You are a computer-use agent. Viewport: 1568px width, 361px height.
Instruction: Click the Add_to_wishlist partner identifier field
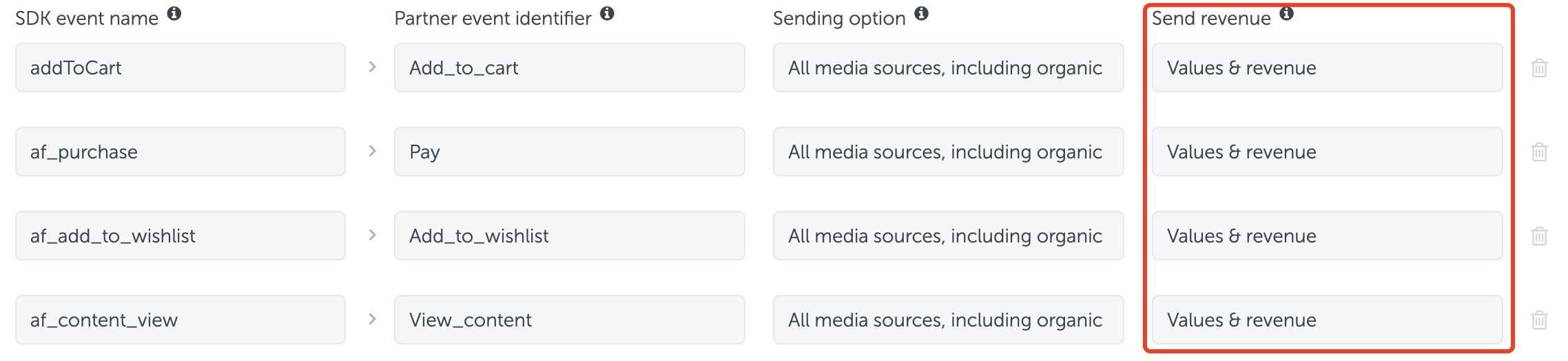pyautogui.click(x=569, y=236)
